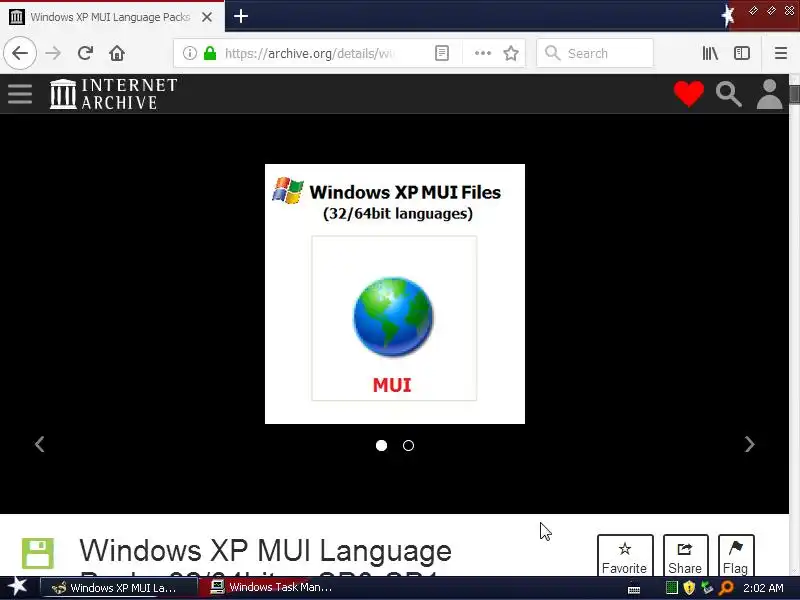Click the yellow security shield tray icon
Viewport: 800px width, 600px height.
(x=689, y=588)
